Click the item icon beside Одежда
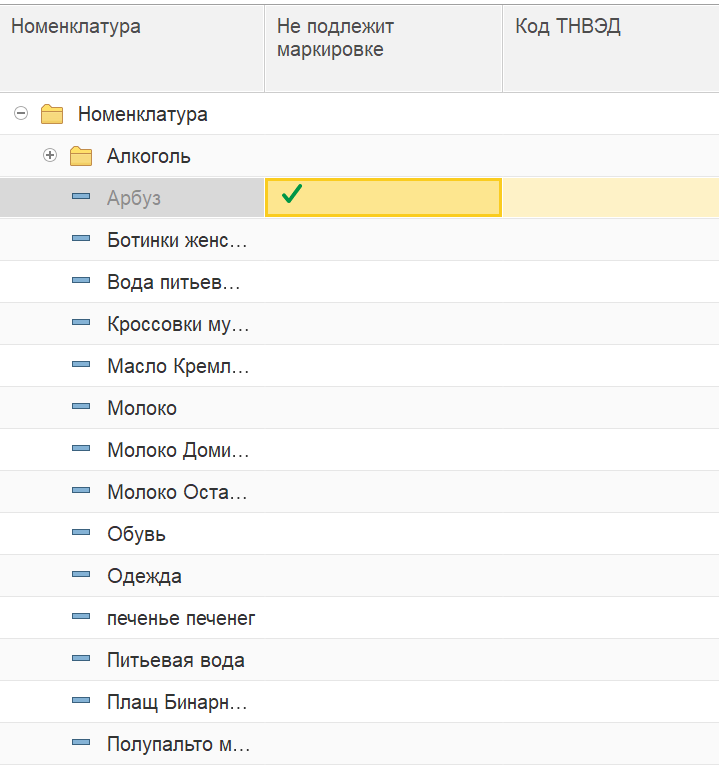The image size is (719, 769). 81,574
